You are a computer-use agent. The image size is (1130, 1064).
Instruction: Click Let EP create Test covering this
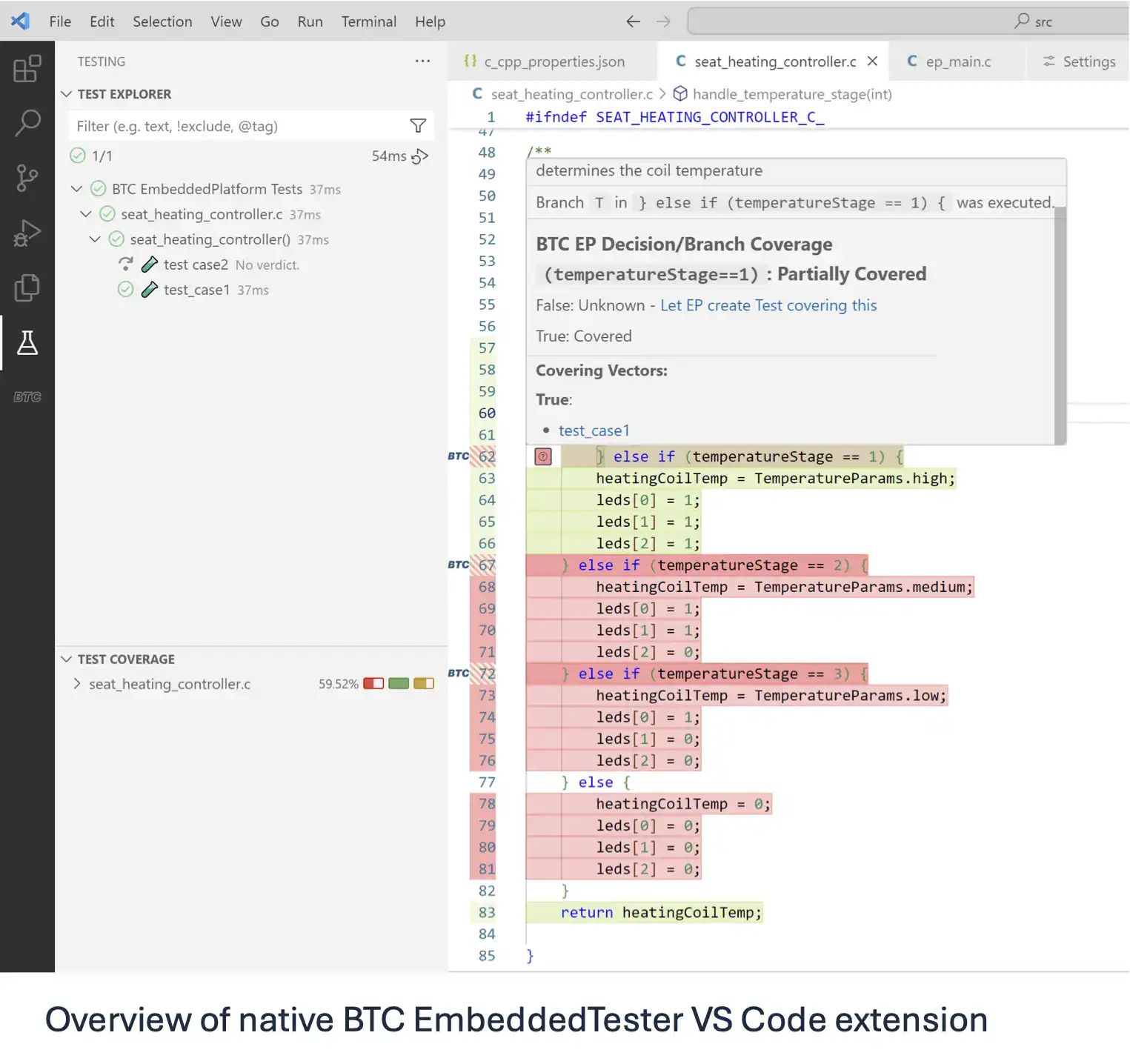(768, 305)
